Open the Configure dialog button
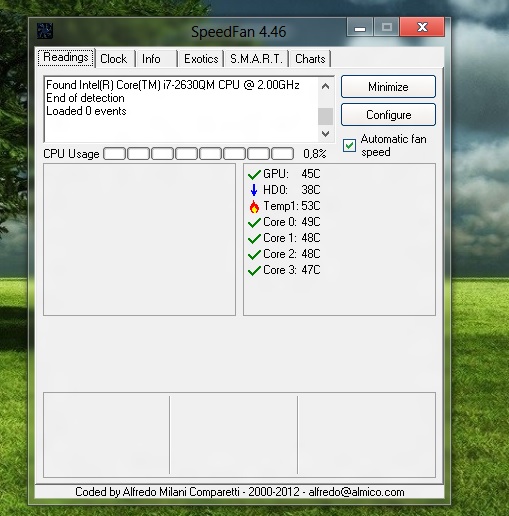Viewport: 509px width, 516px height. [388, 115]
